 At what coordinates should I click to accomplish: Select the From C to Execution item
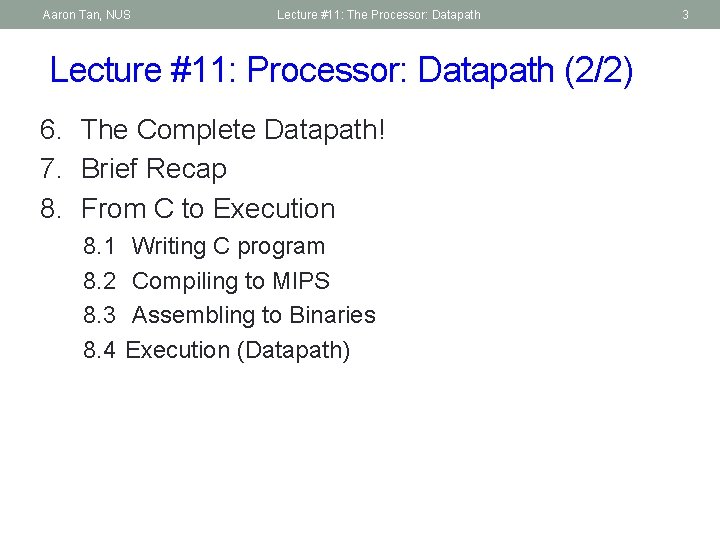(208, 209)
